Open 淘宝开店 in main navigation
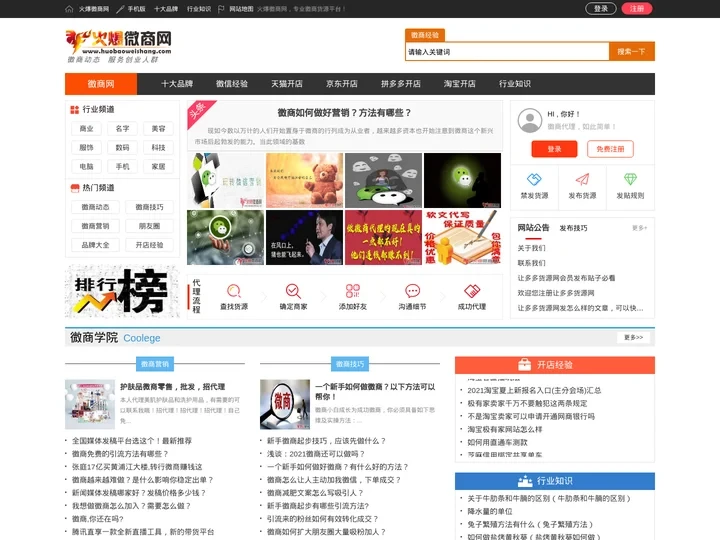This screenshot has height=540, width=720. 460,84
